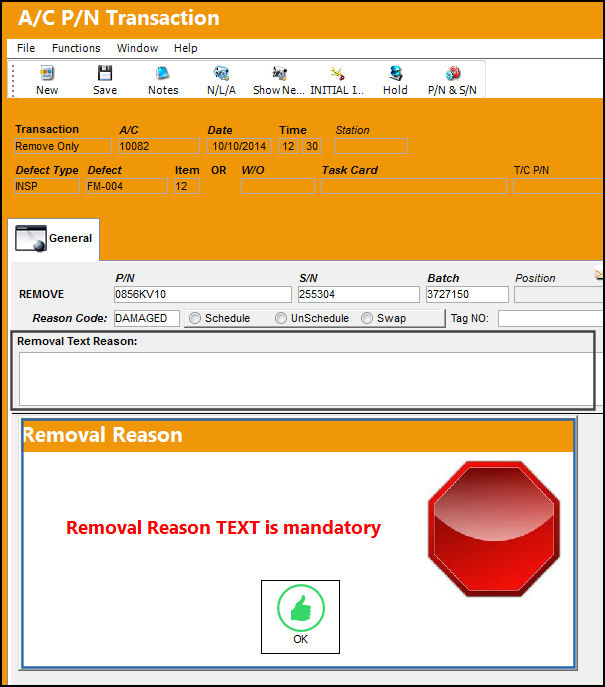Click the Item field showing 12

[187, 186]
